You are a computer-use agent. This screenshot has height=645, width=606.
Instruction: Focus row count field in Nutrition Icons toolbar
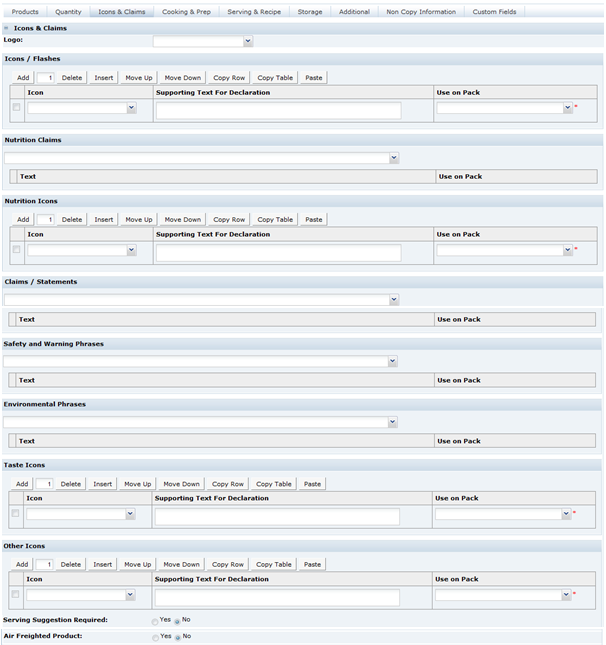45,220
